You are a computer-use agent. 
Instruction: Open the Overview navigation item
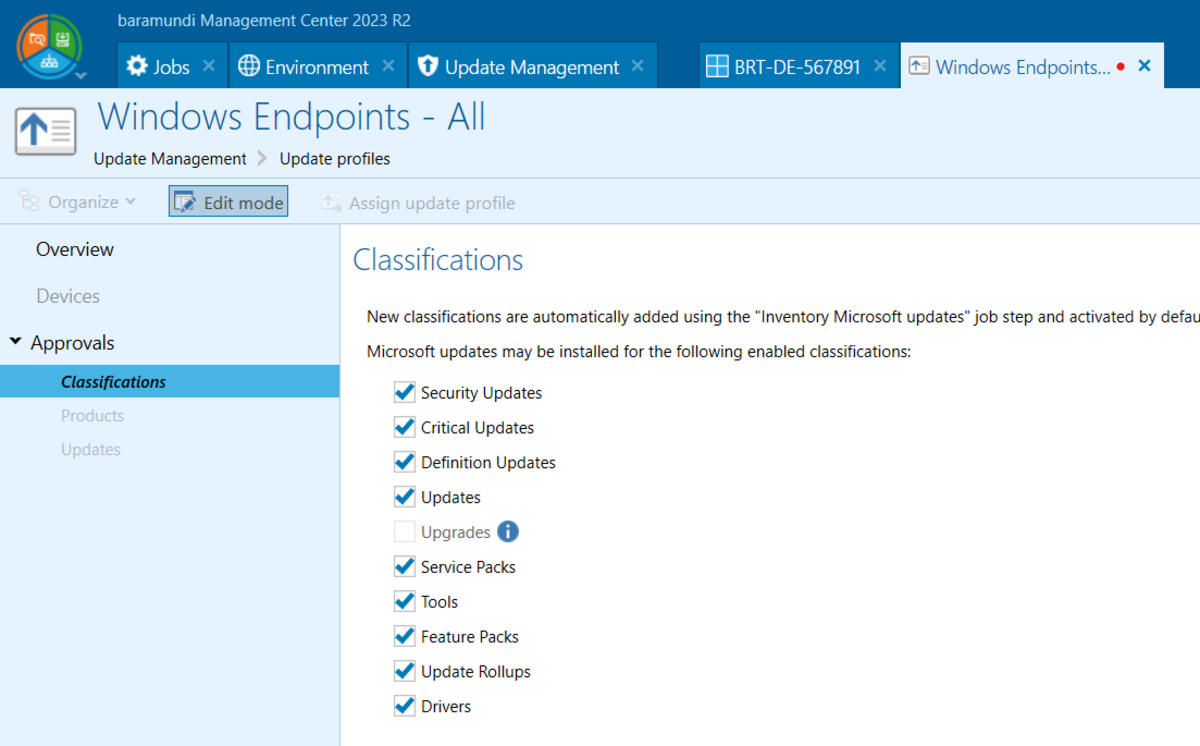[75, 249]
